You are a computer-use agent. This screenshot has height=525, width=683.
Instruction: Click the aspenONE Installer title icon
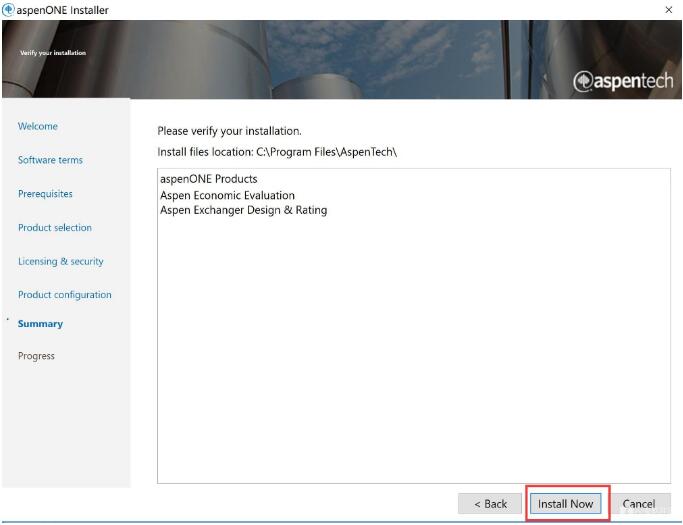click(8, 10)
